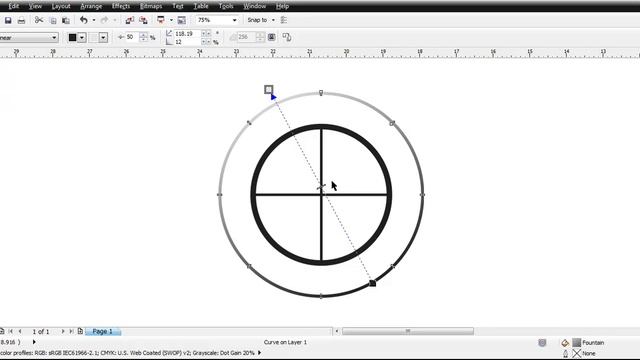The width and height of the screenshot is (640, 360).
Task: Open the fountain fill type dropdown
Action: 54,38
